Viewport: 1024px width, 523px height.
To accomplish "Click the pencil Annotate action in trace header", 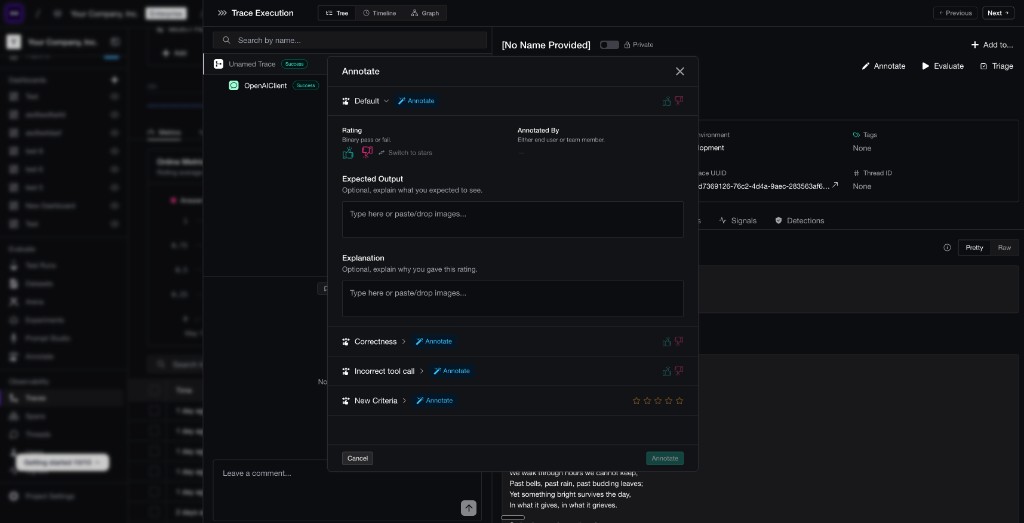I will 884,66.
